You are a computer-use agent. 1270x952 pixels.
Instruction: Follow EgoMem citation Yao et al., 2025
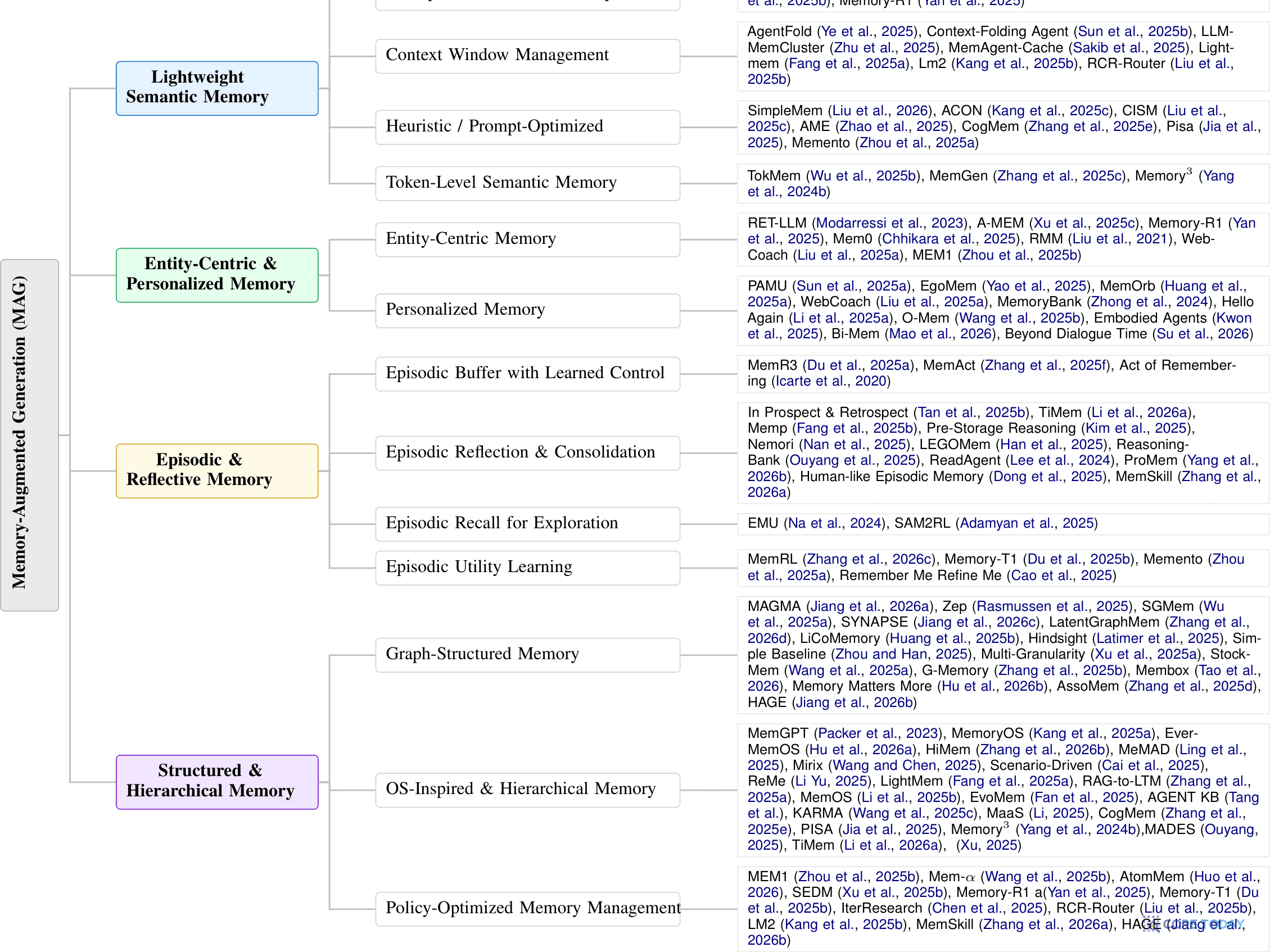pyautogui.click(x=1036, y=286)
